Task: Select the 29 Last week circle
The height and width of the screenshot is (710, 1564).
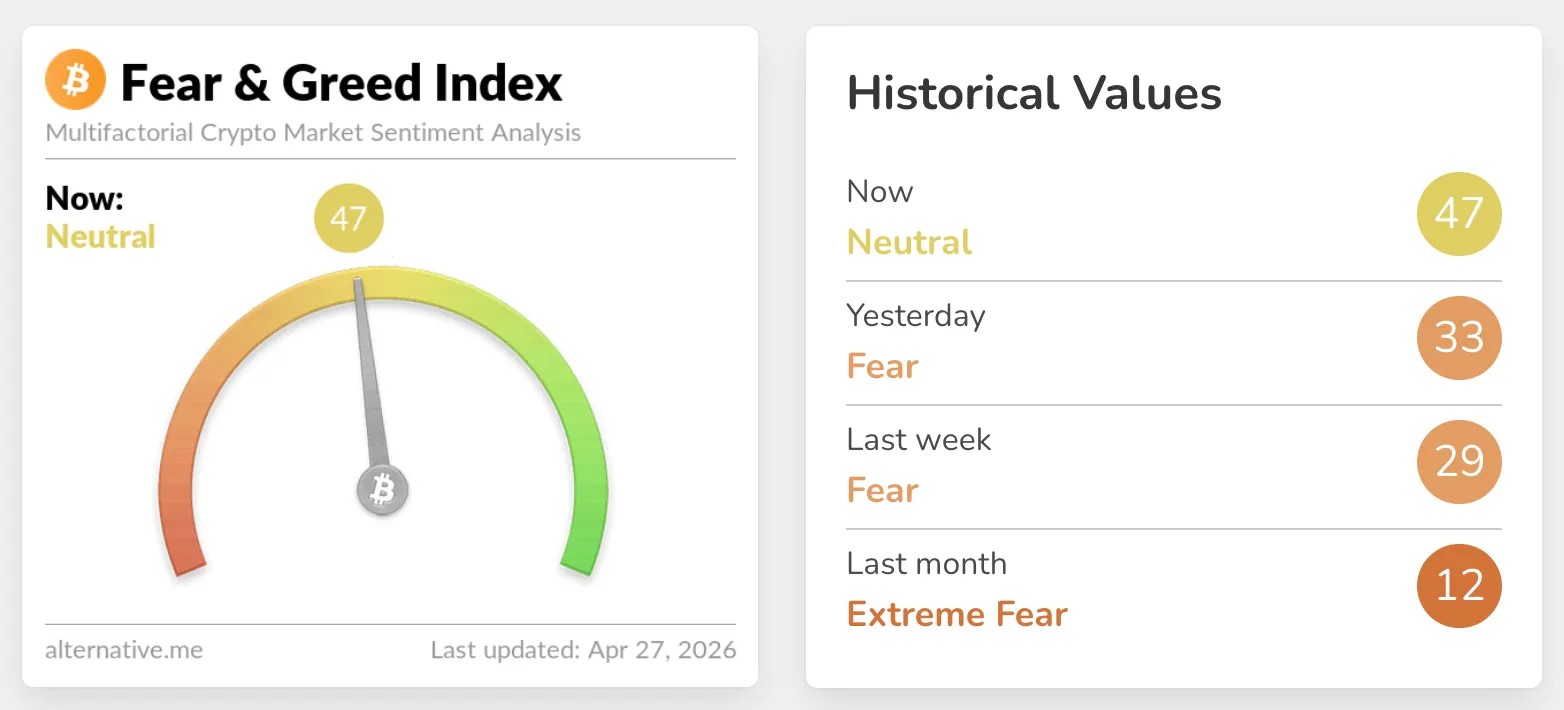Action: [x=1459, y=462]
